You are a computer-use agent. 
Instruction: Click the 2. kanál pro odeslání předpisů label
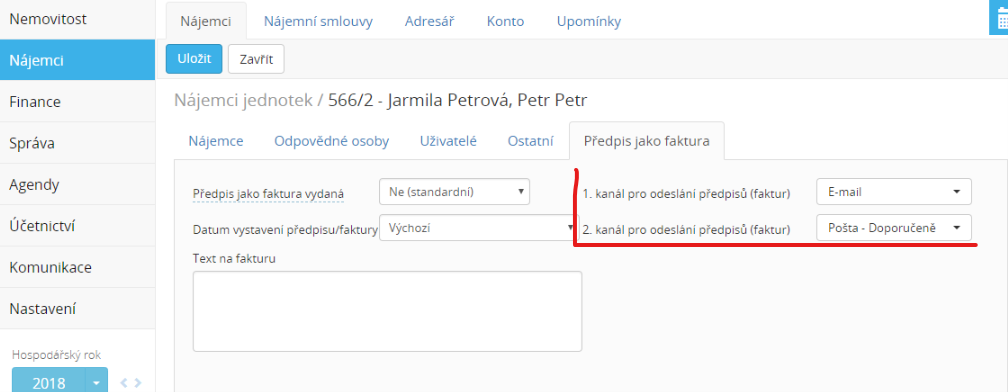(687, 229)
